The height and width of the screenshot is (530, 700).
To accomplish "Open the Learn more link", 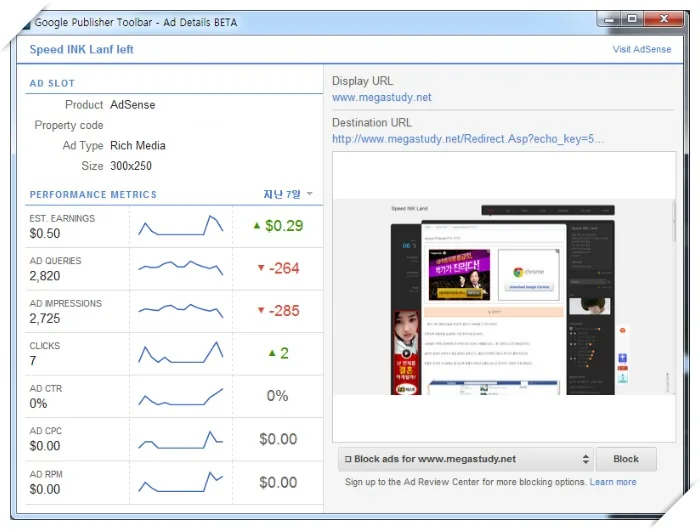I will point(612,482).
